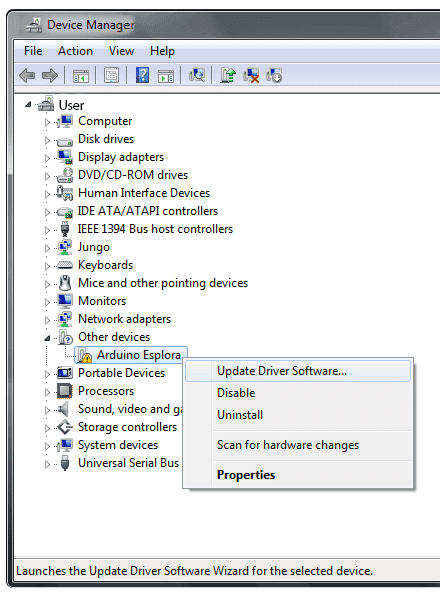Click the Forward arrow toolbar icon
Screen dimensions: 440x597
(x=50, y=75)
